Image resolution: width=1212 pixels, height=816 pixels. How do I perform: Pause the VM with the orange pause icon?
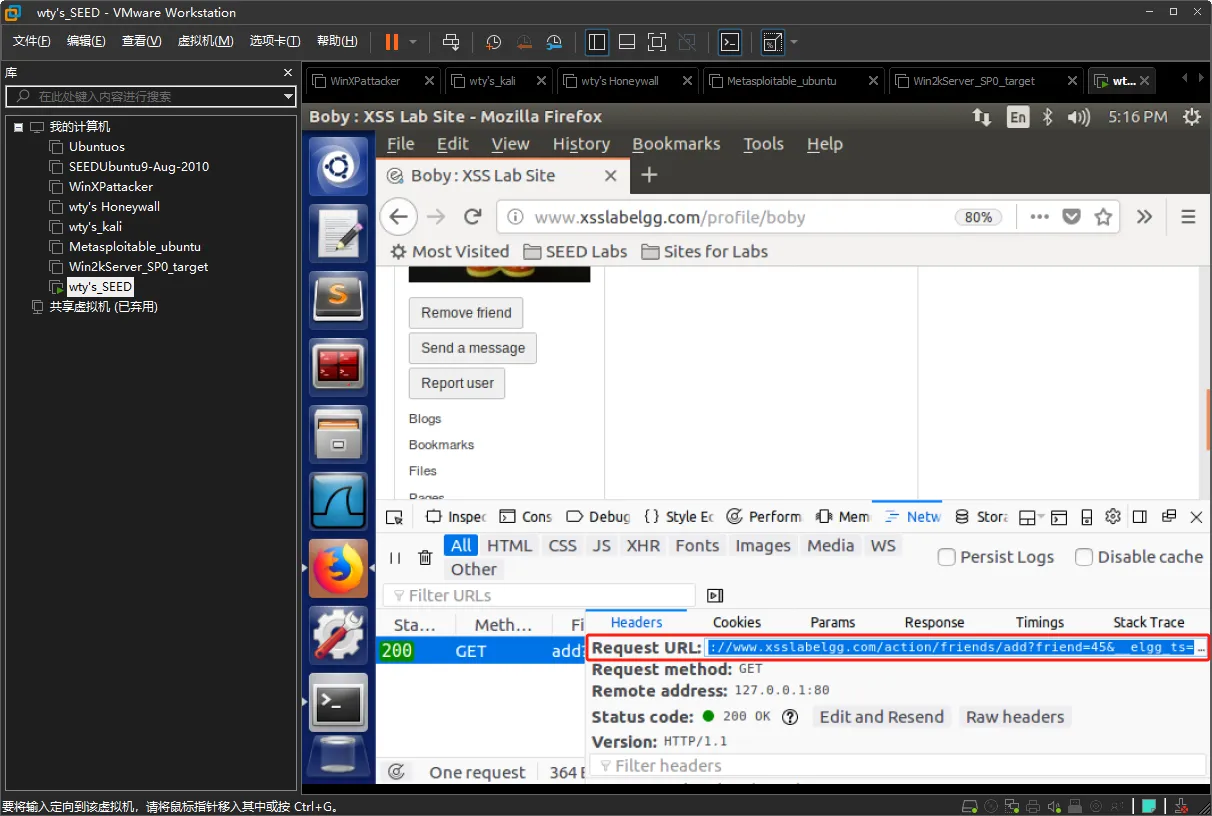pyautogui.click(x=392, y=42)
